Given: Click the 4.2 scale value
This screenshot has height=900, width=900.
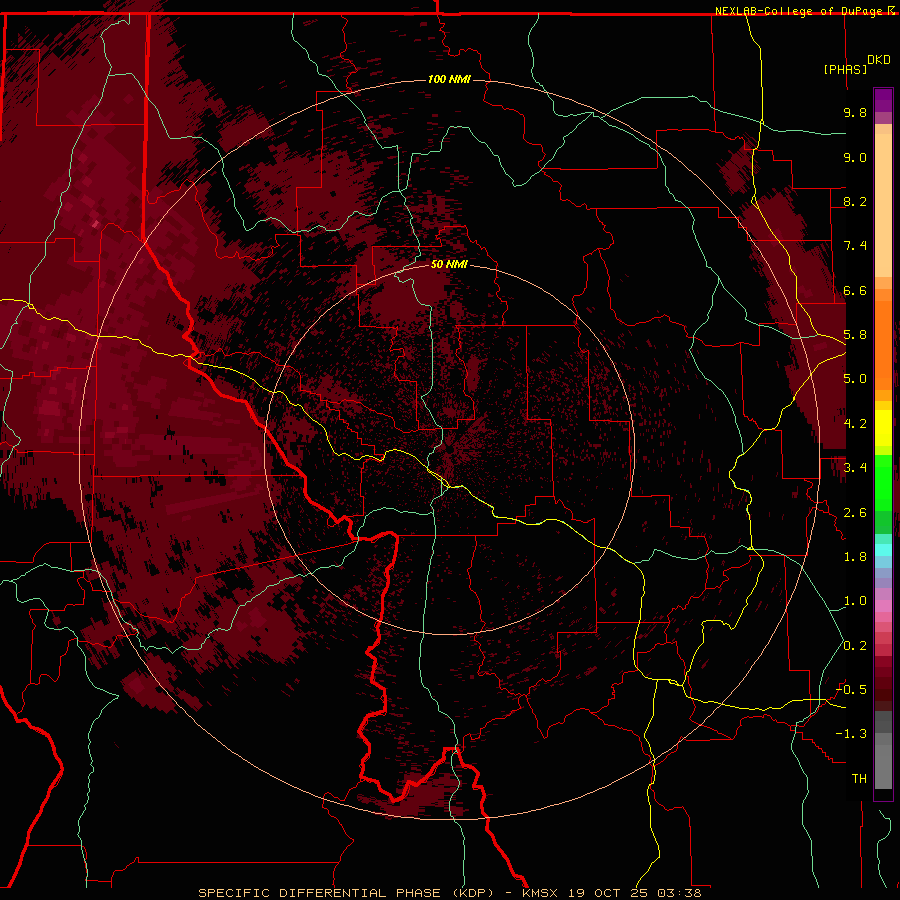Looking at the screenshot, I should coord(855,424).
